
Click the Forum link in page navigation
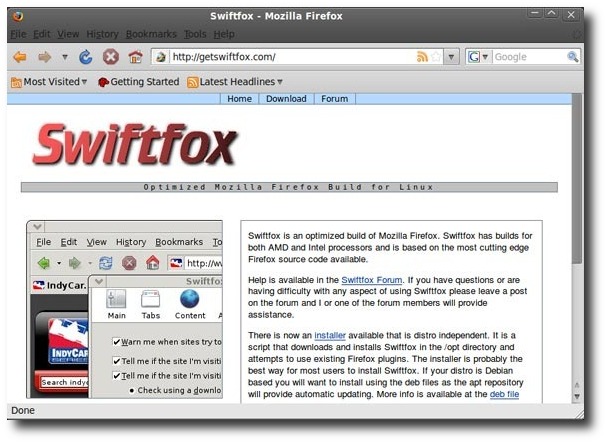334,99
